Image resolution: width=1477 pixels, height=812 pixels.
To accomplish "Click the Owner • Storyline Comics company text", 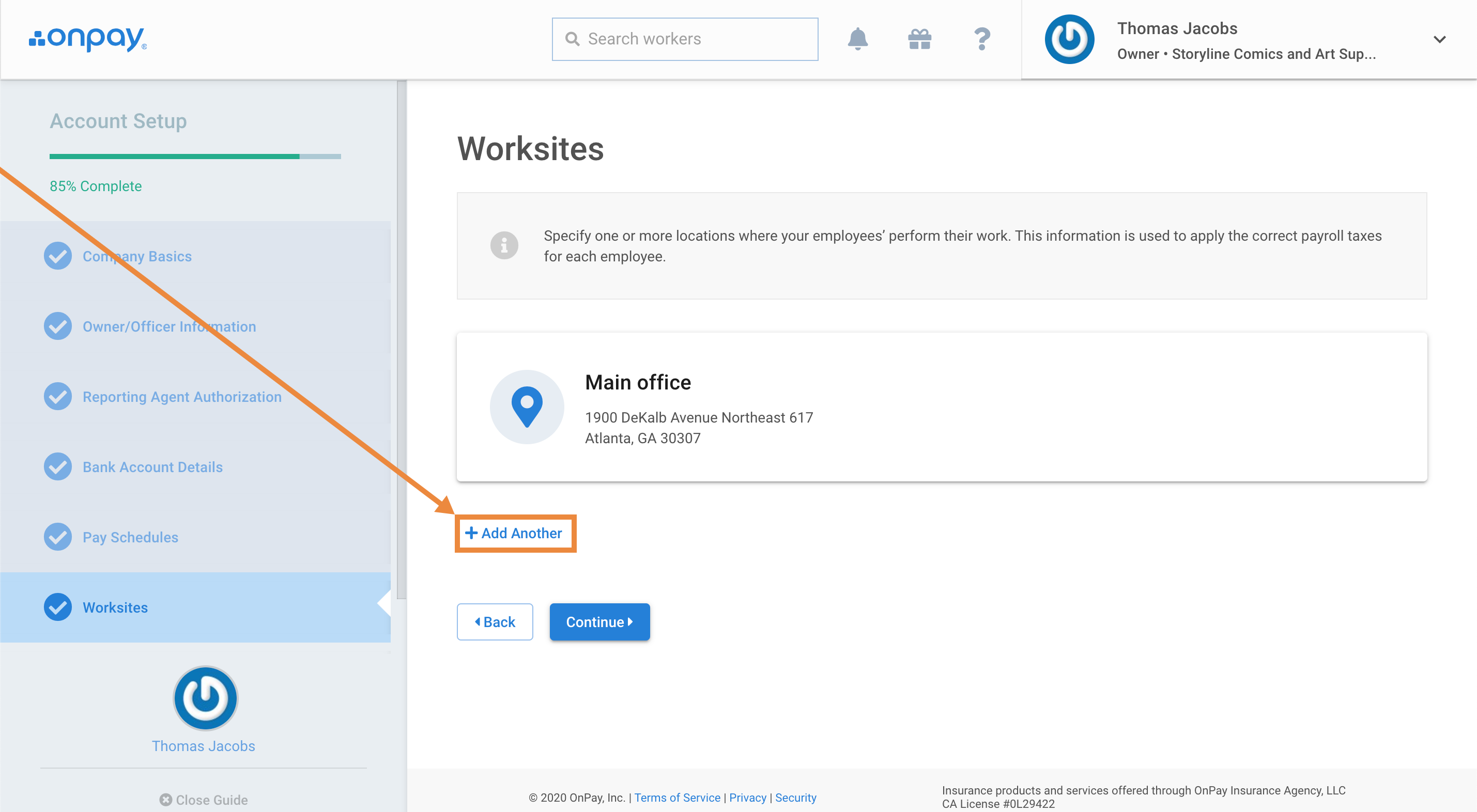I will tap(1246, 54).
